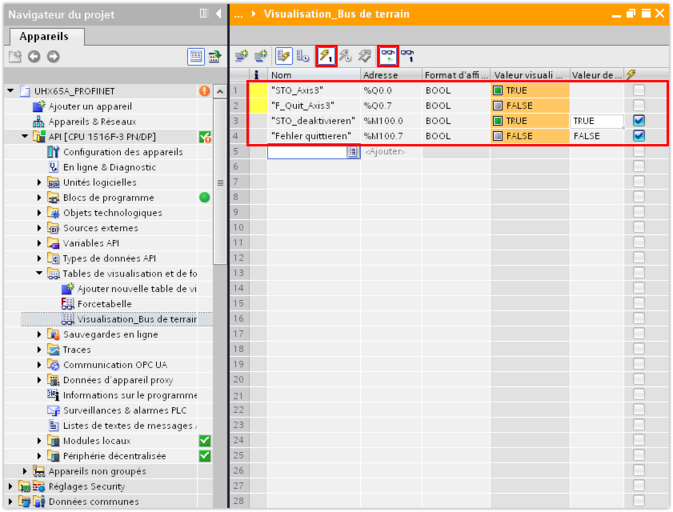
Task: Click the En ligne & Diagnostic item
Action: pos(109,168)
